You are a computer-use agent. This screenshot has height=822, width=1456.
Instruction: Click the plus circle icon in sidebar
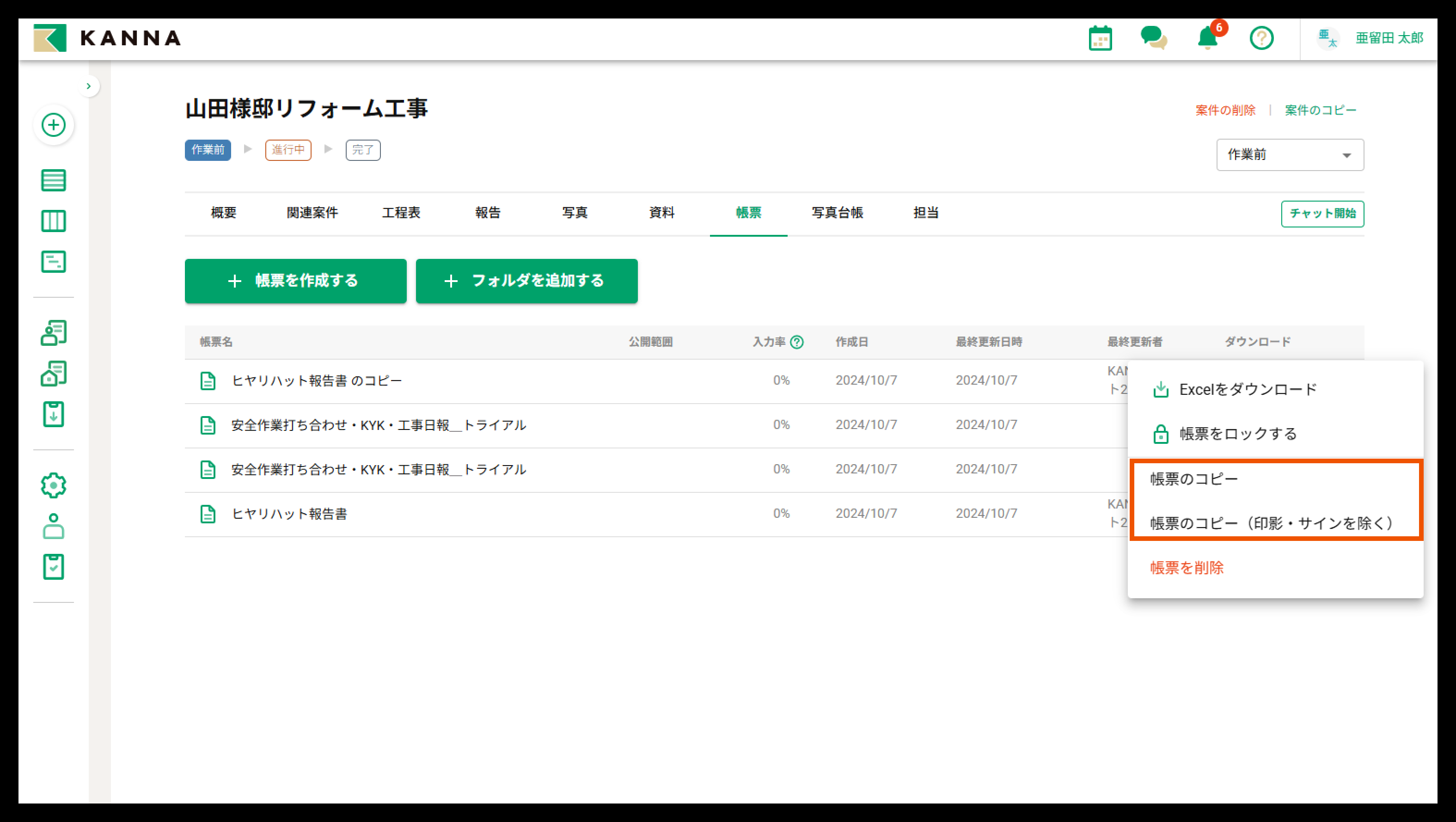coord(54,125)
